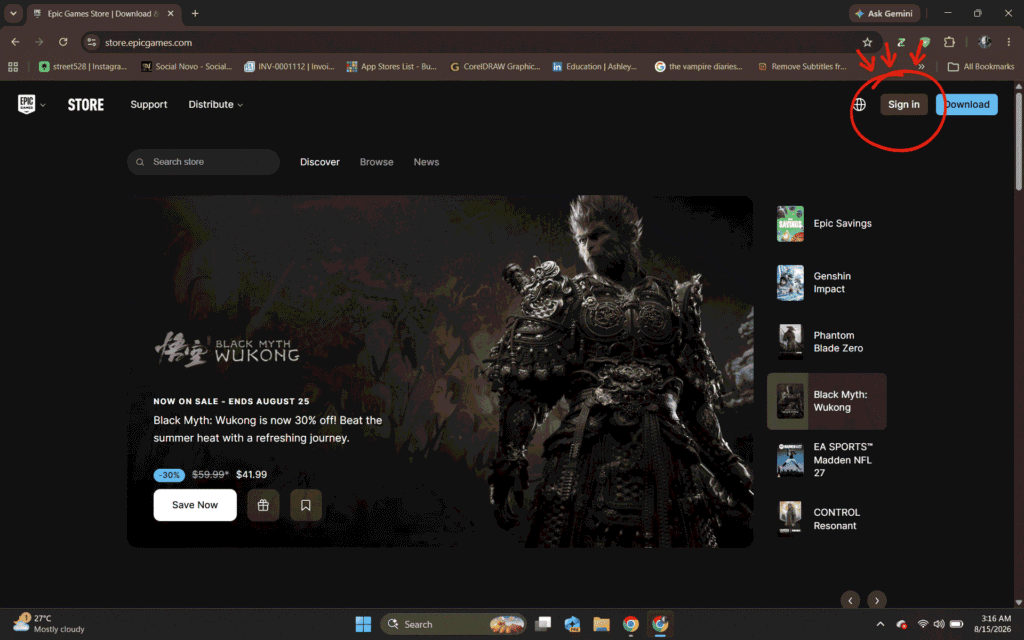This screenshot has height=640, width=1024.
Task: Click the Ask Gemini button
Action: [x=884, y=13]
